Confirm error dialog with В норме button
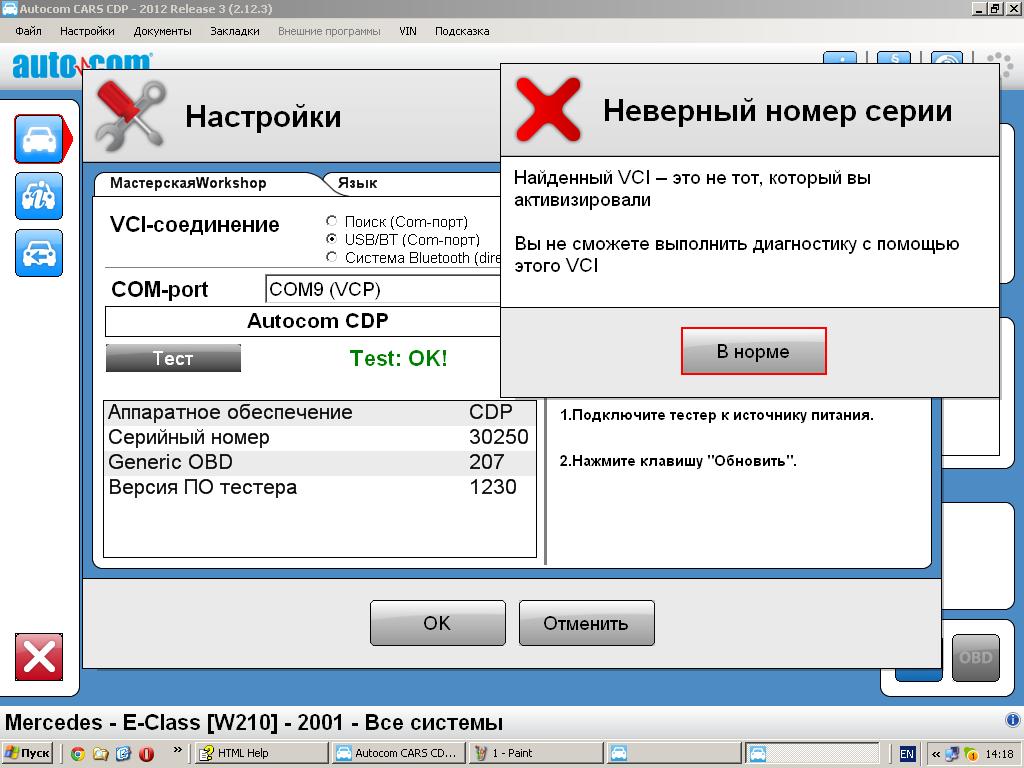1024x768 pixels. pos(754,351)
